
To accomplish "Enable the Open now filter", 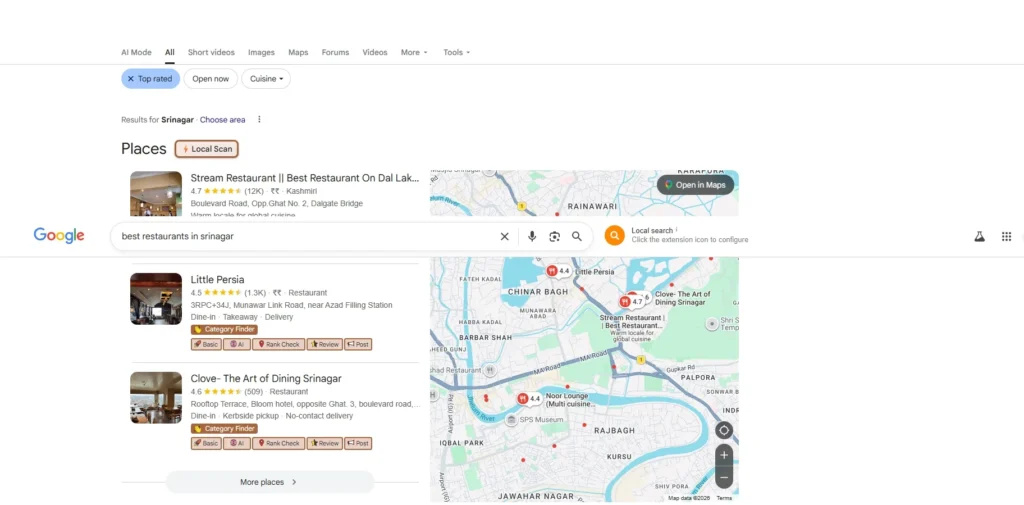I will tap(210, 79).
